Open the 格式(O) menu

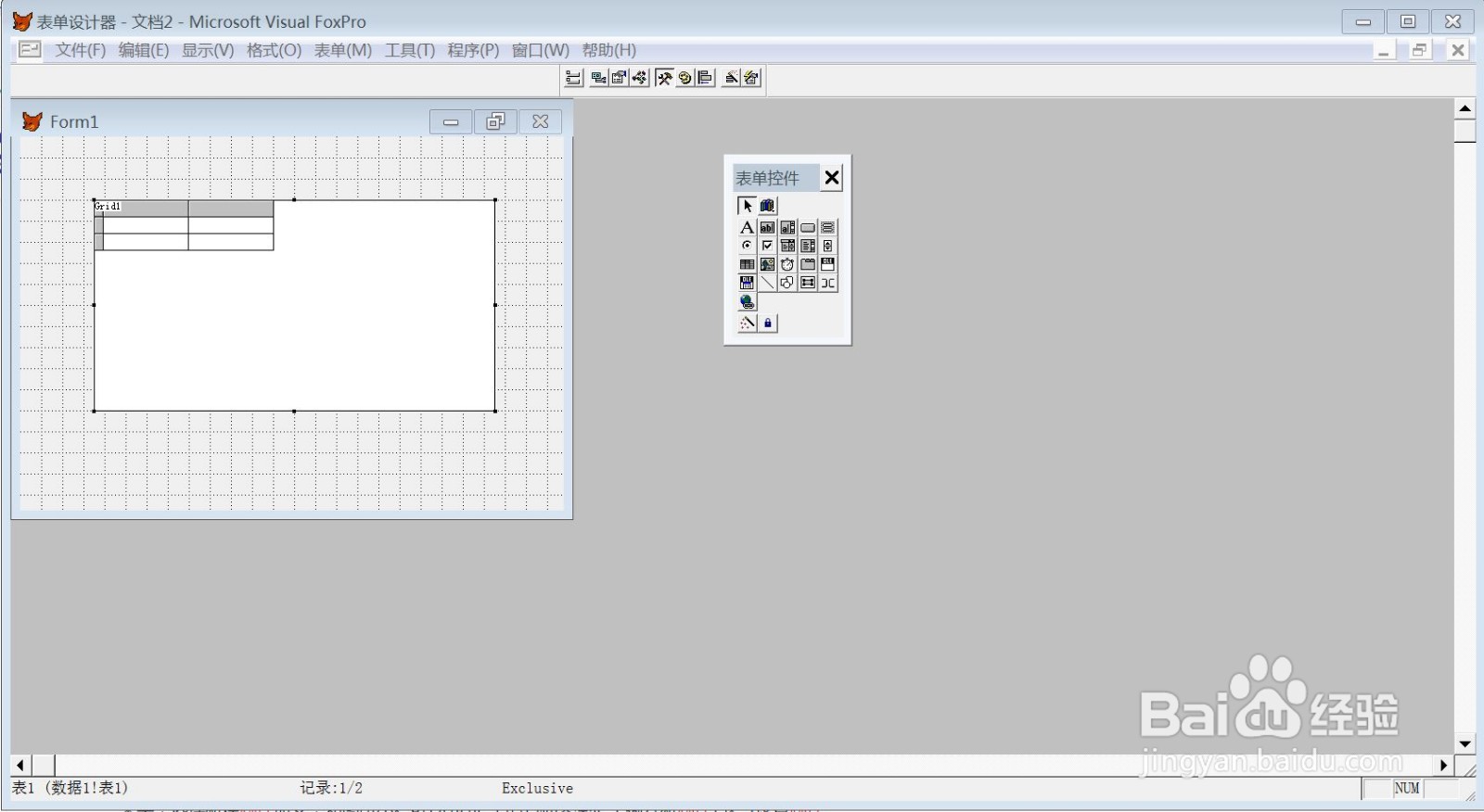[x=274, y=50]
